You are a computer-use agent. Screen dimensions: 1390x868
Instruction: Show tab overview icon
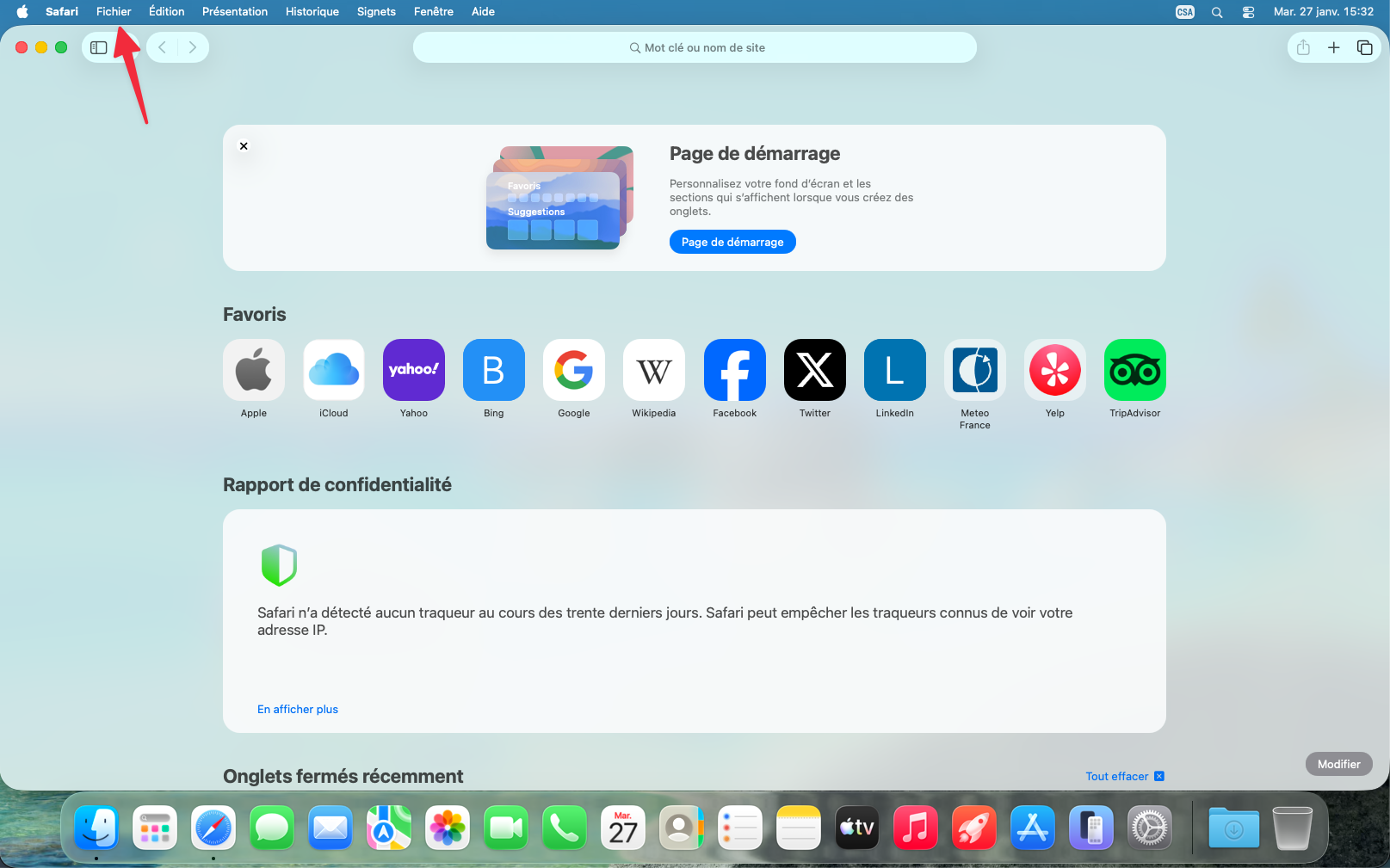tap(1364, 47)
